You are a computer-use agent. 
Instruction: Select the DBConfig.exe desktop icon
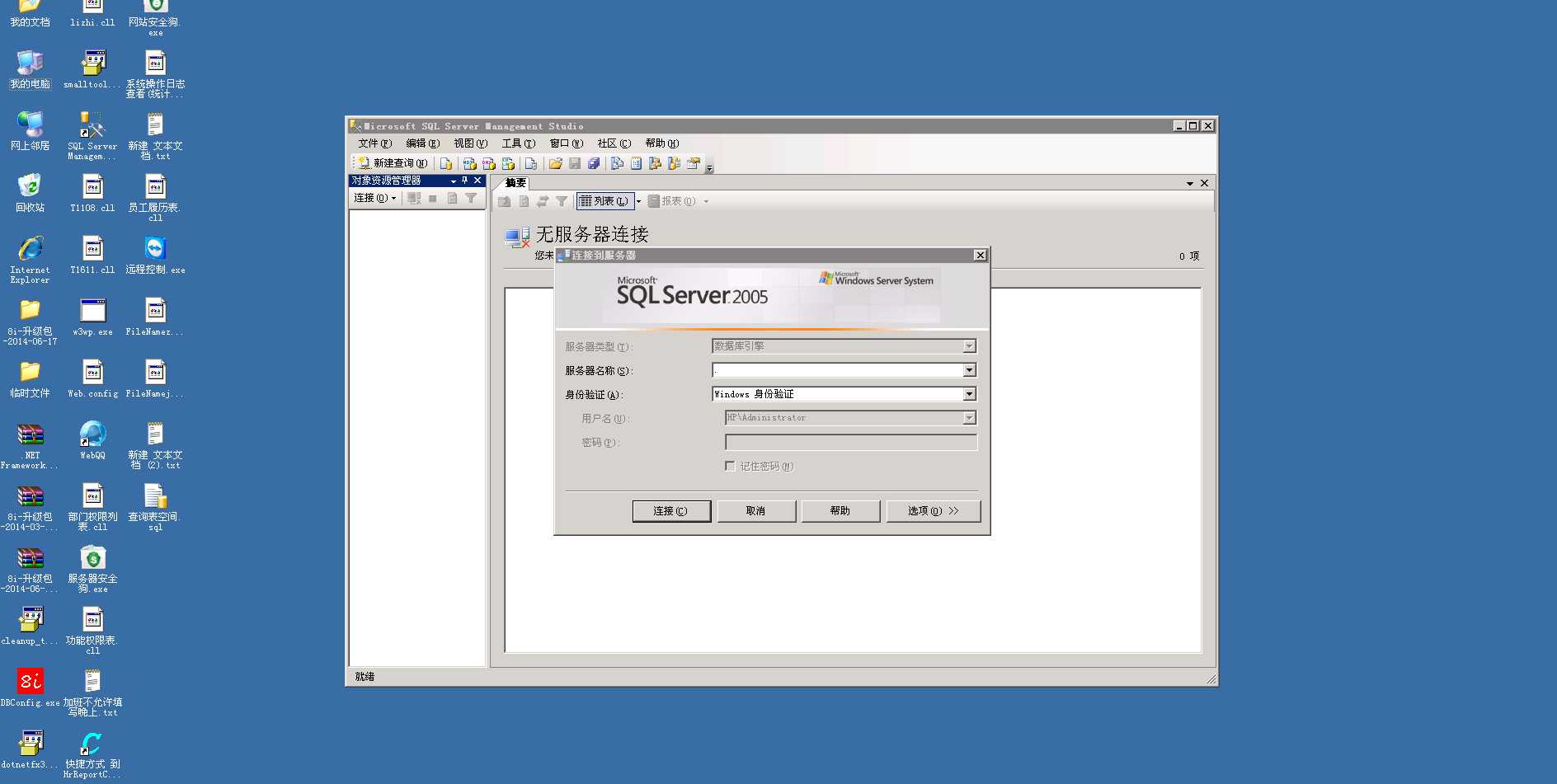point(30,688)
